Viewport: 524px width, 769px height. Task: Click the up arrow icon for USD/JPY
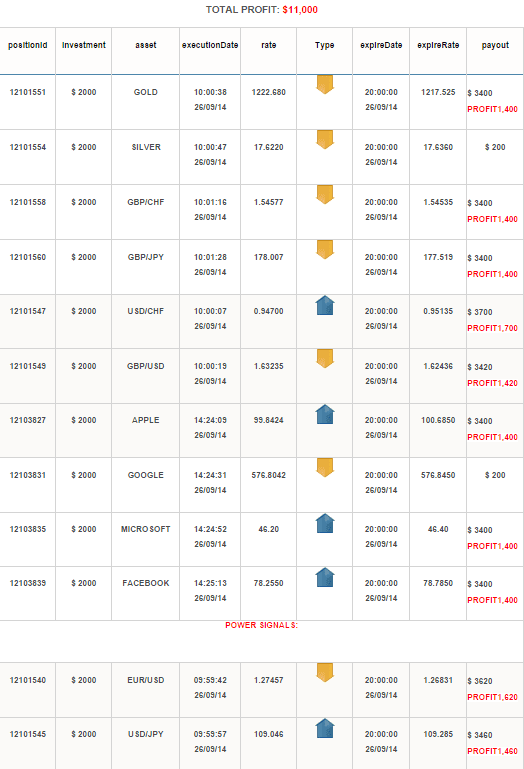pos(325,728)
